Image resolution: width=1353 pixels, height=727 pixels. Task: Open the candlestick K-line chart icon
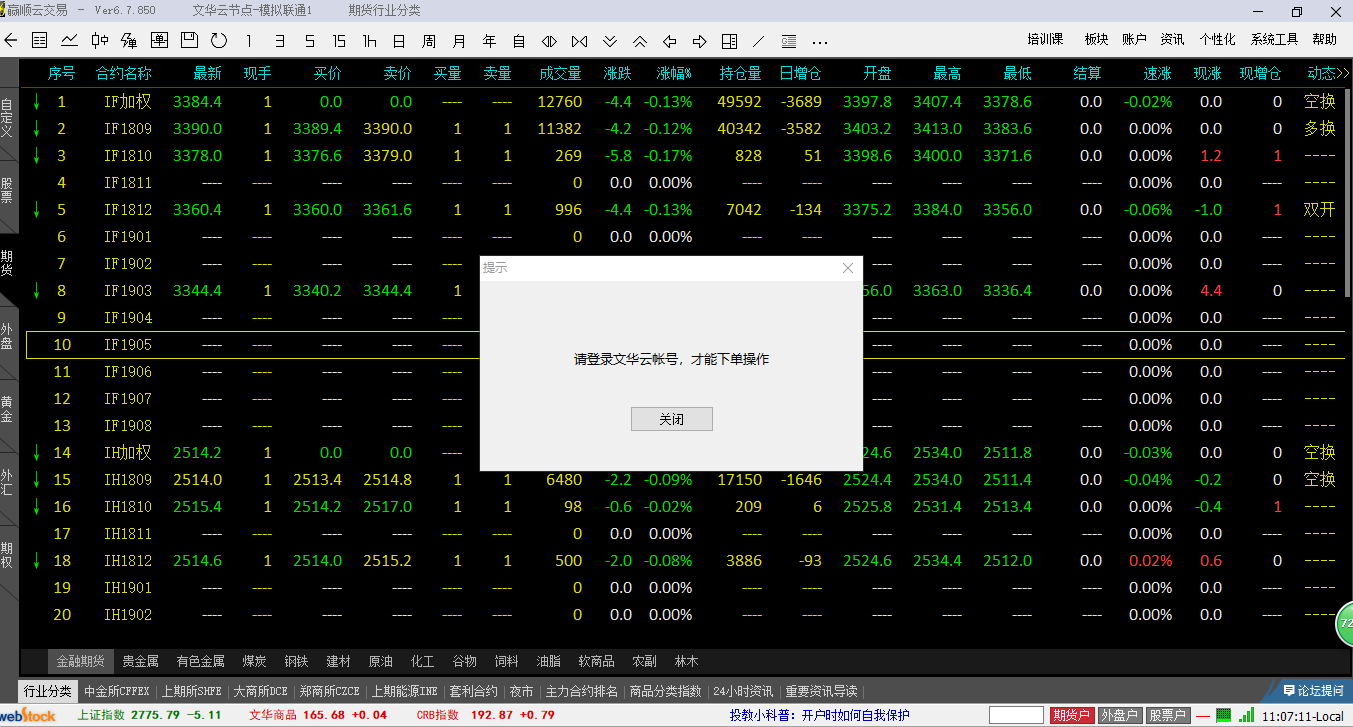pyautogui.click(x=99, y=41)
